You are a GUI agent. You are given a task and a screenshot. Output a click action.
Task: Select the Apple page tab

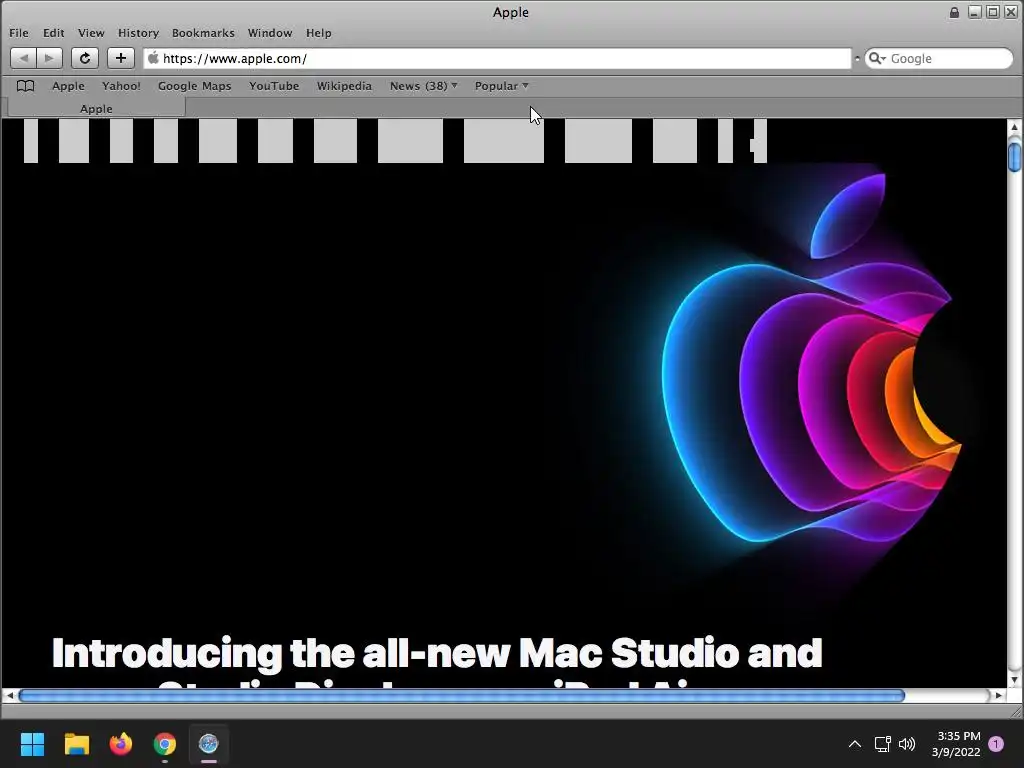coord(96,108)
